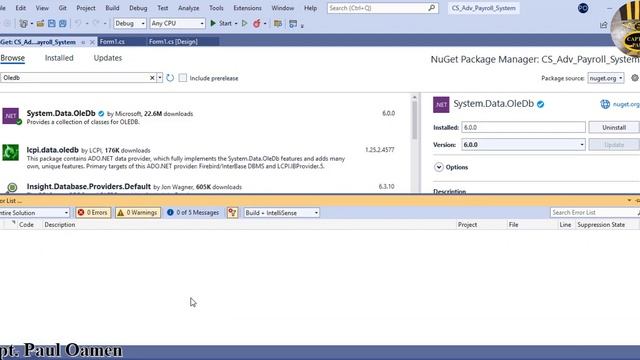Clear the Oledb search text with X

coord(152,78)
